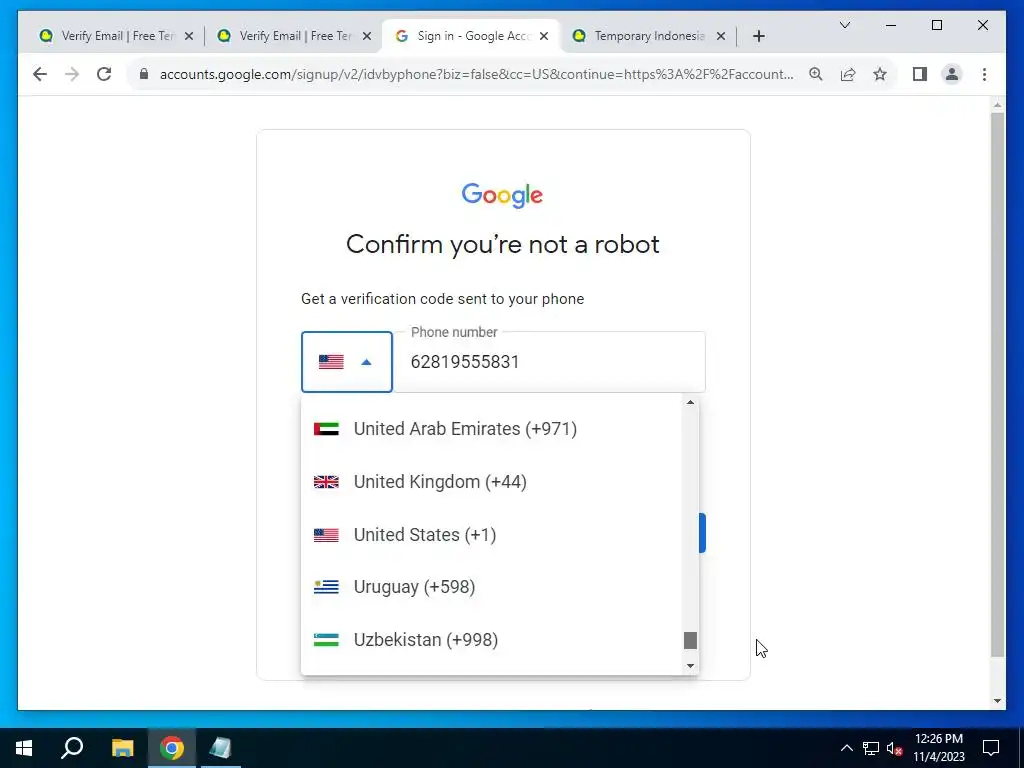Collapse the country code dropdown
Viewport: 1024px width, 768px height.
[x=346, y=362]
